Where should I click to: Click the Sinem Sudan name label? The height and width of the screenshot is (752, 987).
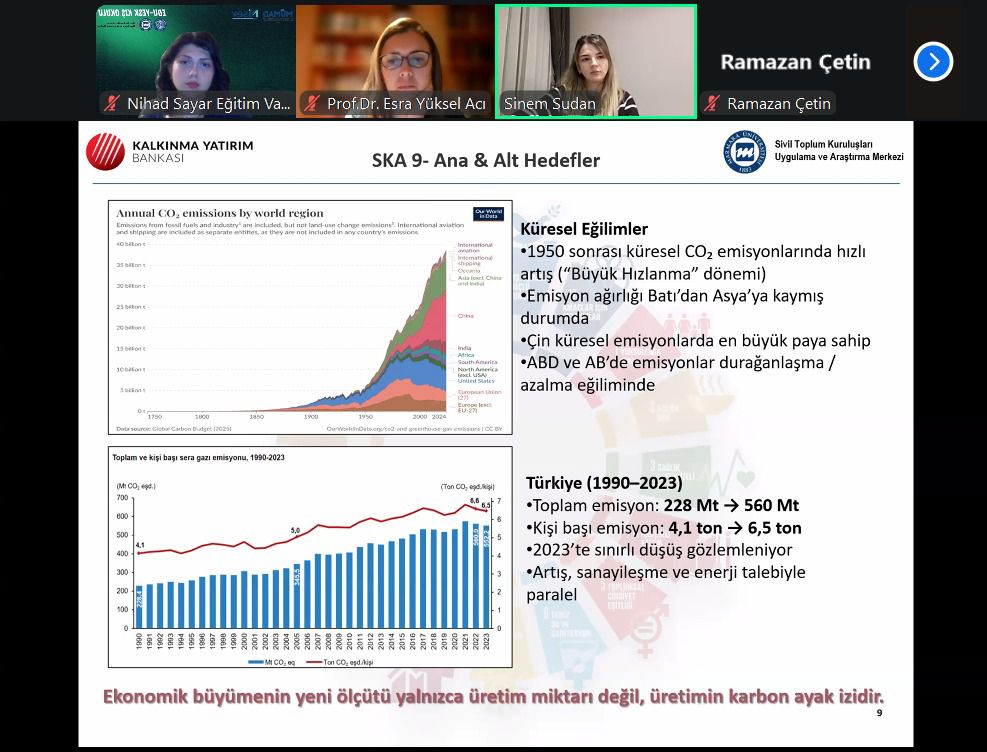pyautogui.click(x=549, y=104)
